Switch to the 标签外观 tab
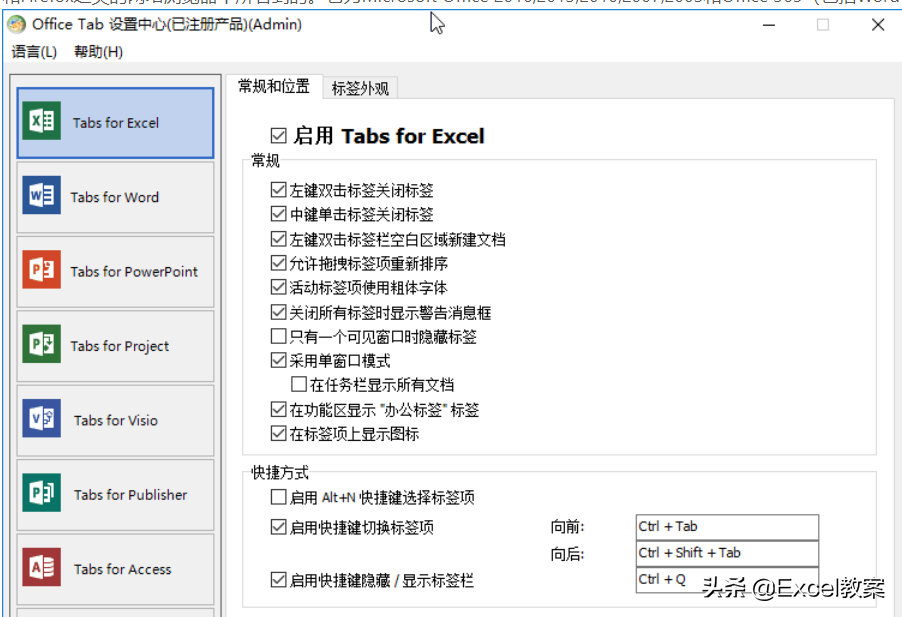Image resolution: width=902 pixels, height=617 pixels. 360,89
